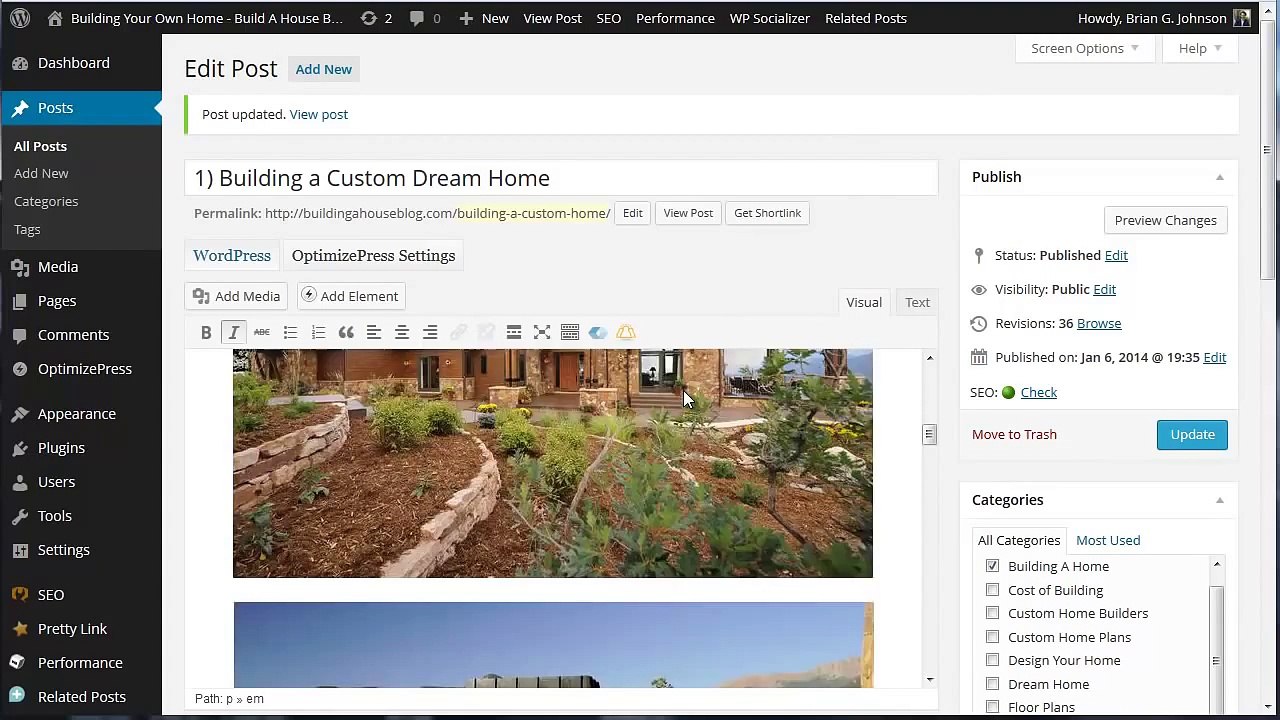The image size is (1280, 720).
Task: Show kitchen sink toolbar toggle icon
Action: (570, 332)
